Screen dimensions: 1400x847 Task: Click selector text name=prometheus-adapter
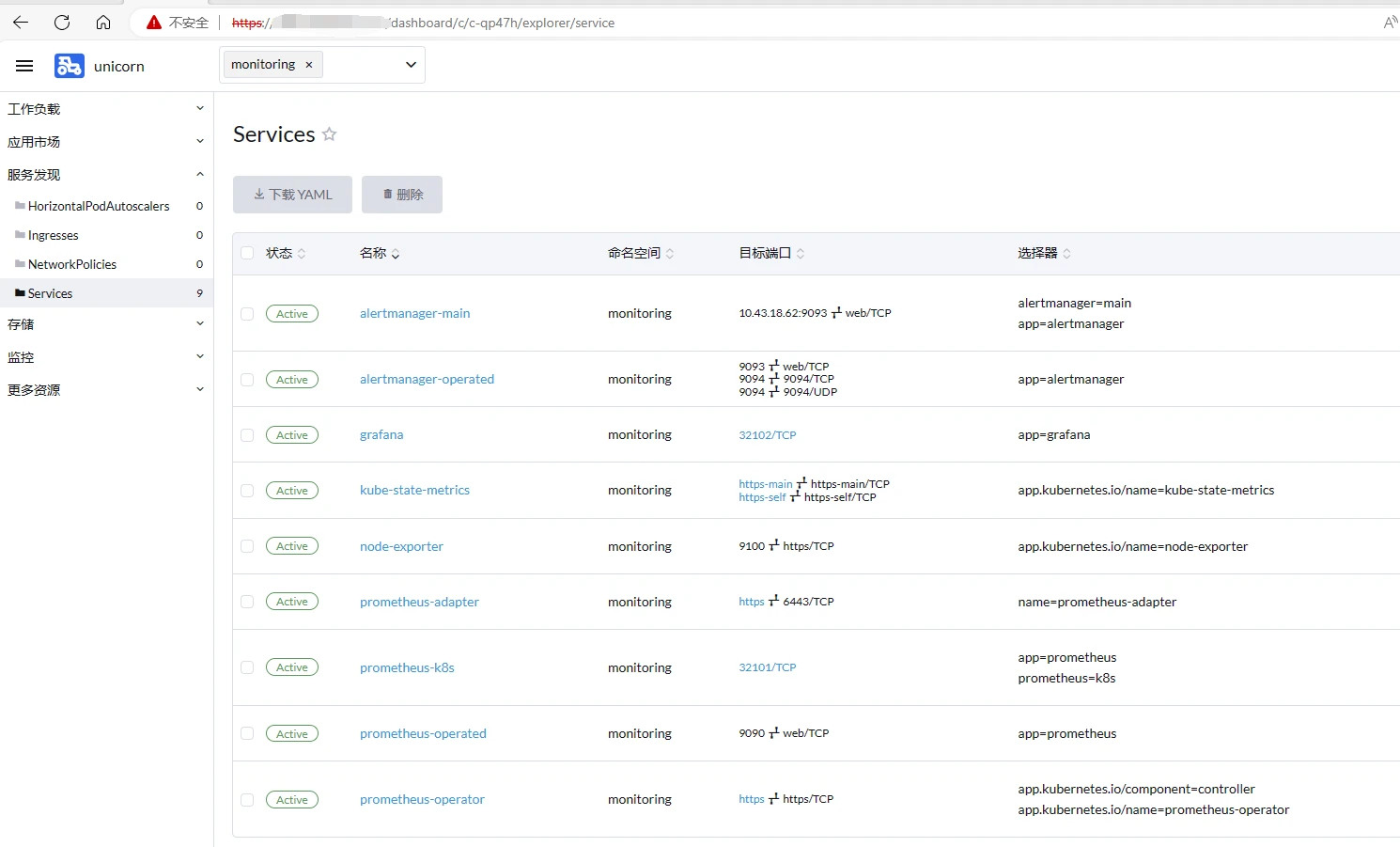[x=1097, y=602]
